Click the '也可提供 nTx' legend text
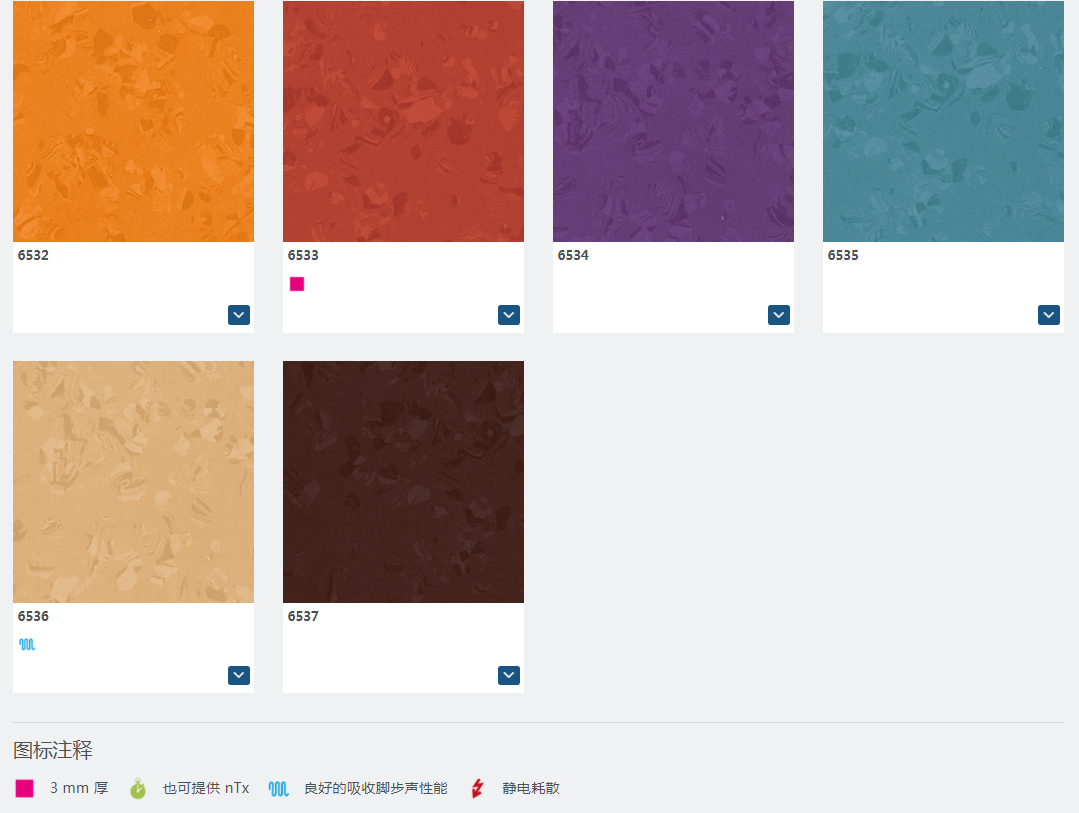 pyautogui.click(x=206, y=788)
